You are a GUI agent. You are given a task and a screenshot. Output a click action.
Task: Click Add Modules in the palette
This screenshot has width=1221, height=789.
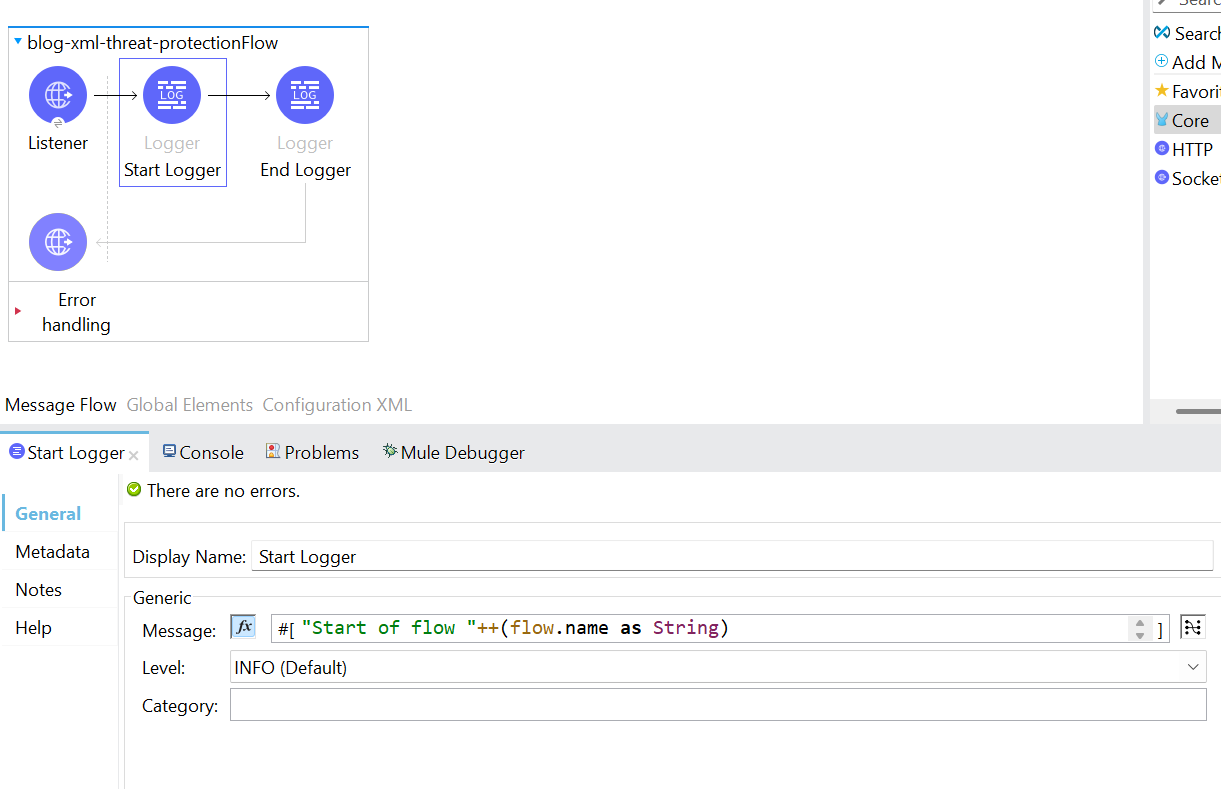pos(1191,62)
